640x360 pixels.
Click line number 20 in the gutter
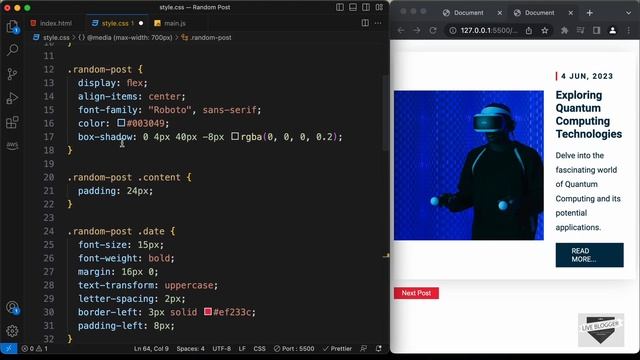49,177
